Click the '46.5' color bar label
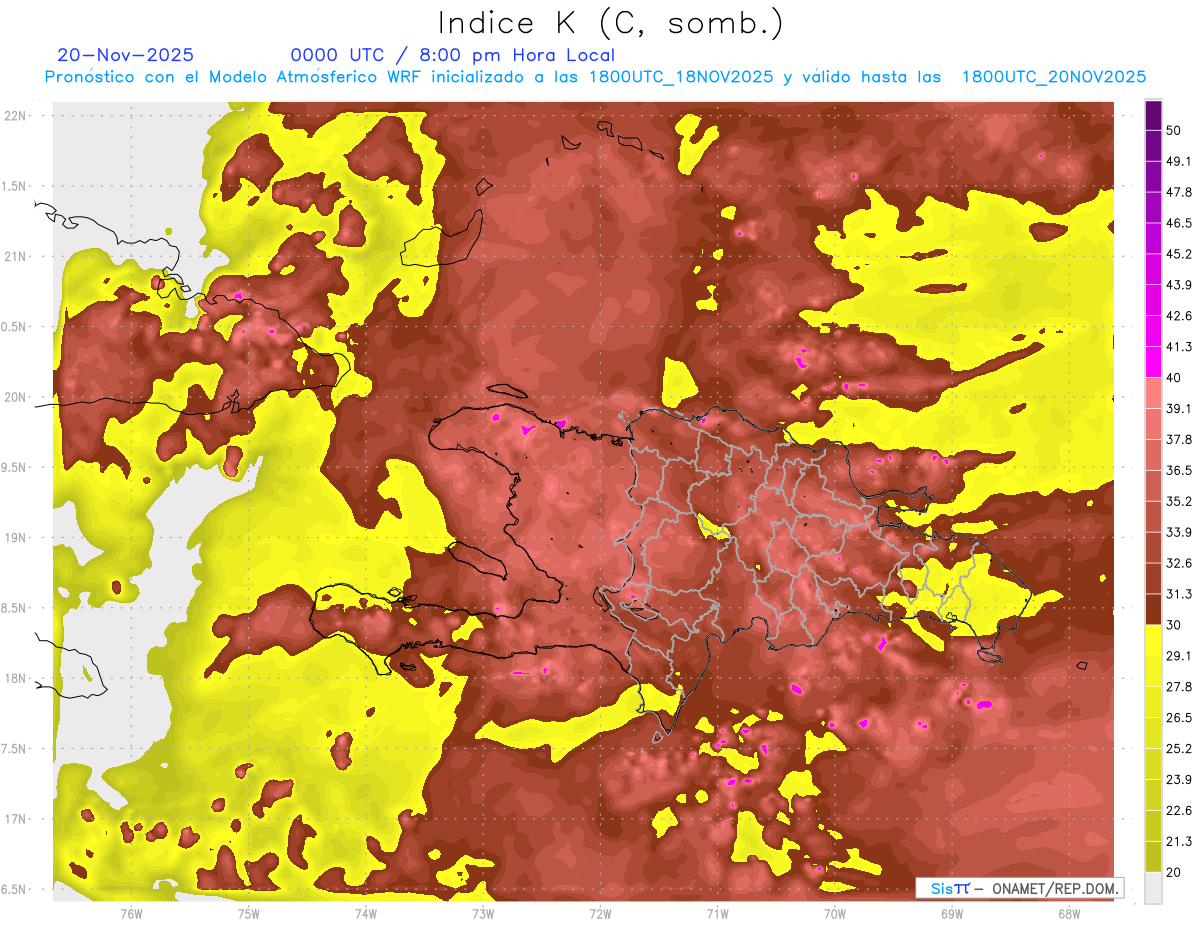This screenshot has height=927, width=1200. pos(1179,223)
